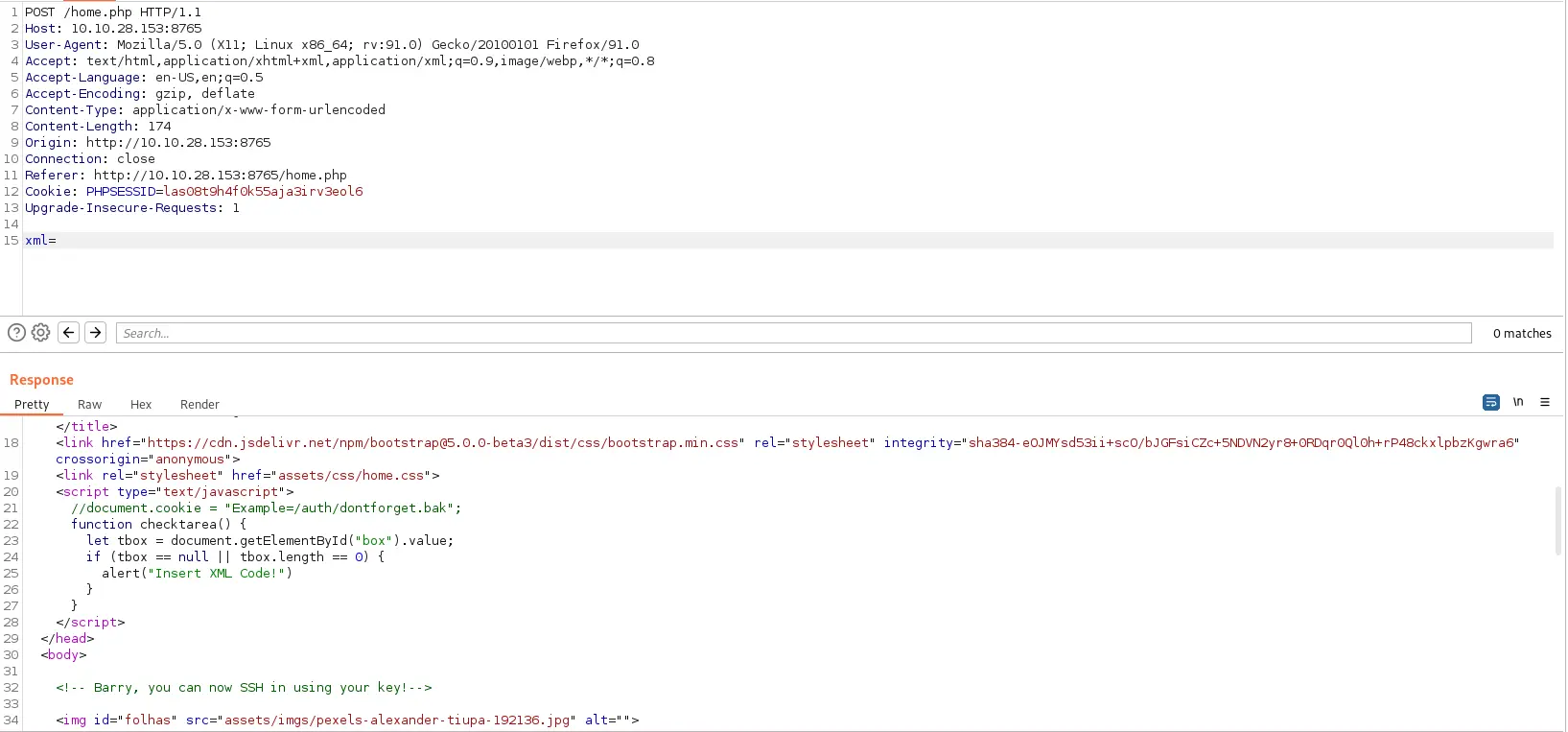Click the POST /home.php HTTP/1.1 line

113,12
